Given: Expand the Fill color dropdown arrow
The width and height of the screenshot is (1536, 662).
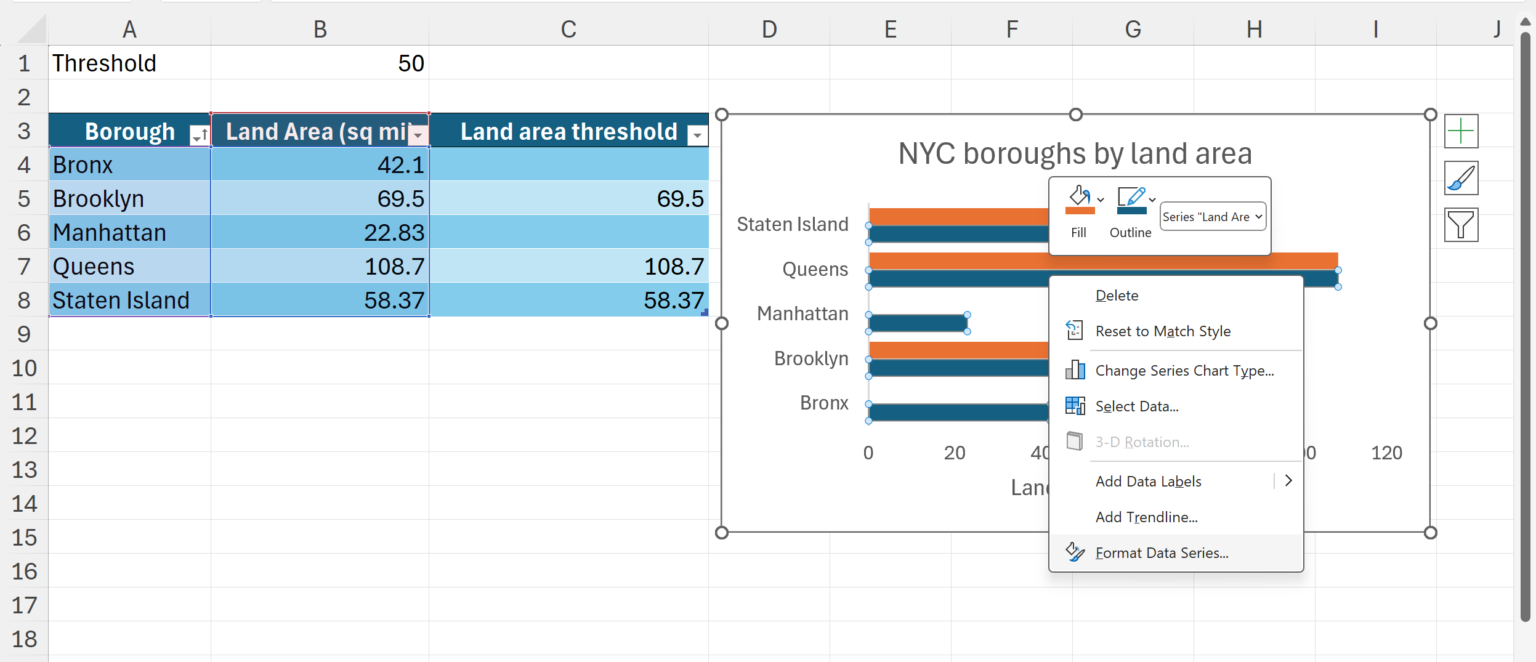Looking at the screenshot, I should tap(1101, 200).
